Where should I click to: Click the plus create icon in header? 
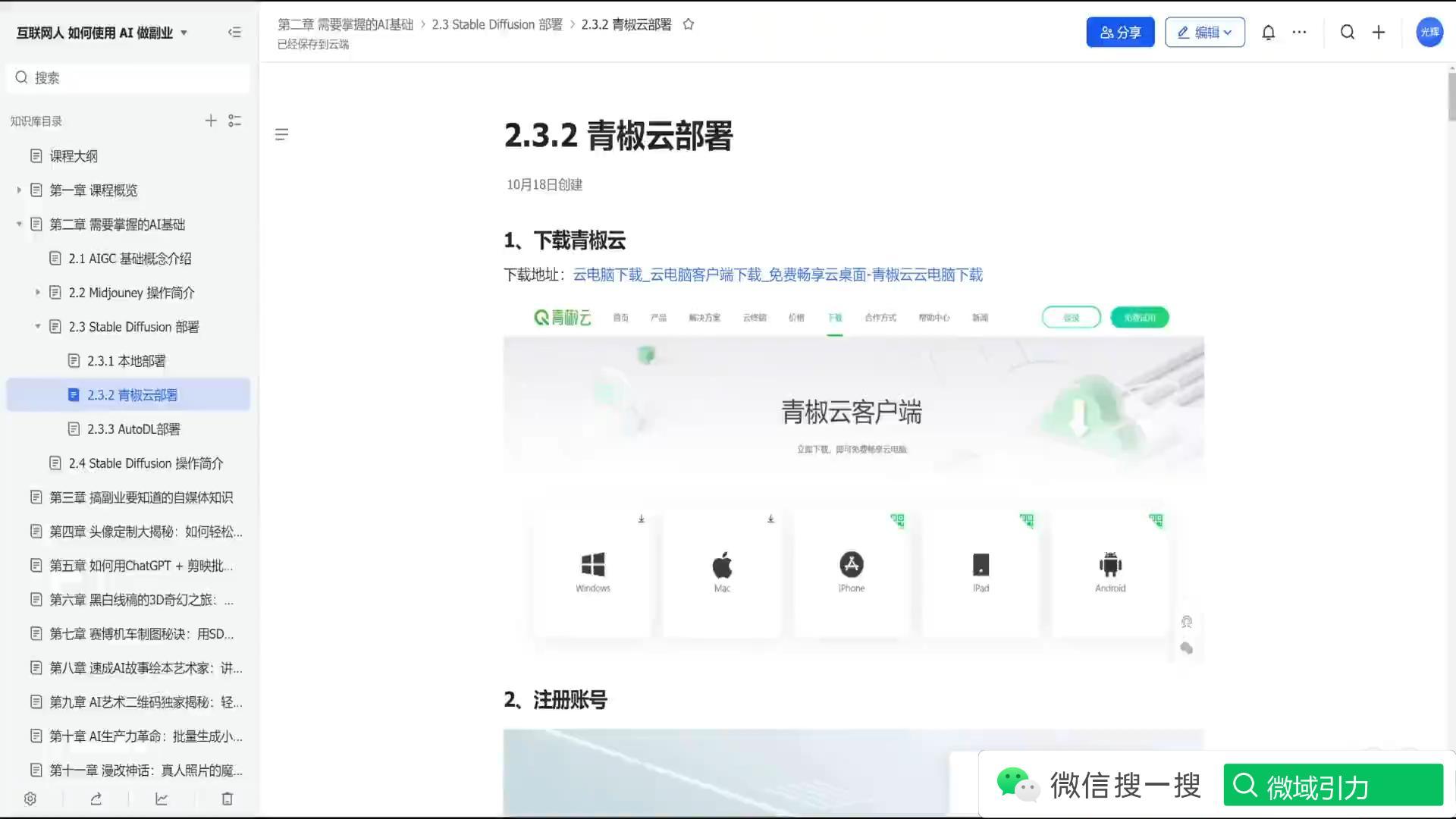pyautogui.click(x=1379, y=32)
